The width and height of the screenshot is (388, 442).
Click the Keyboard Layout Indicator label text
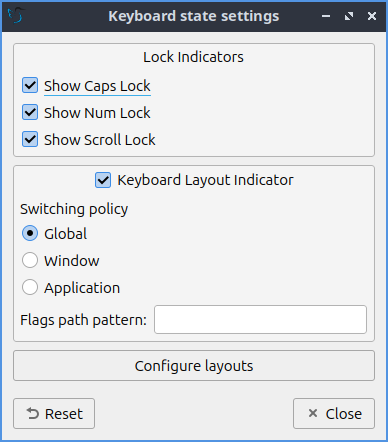pyautogui.click(x=205, y=180)
